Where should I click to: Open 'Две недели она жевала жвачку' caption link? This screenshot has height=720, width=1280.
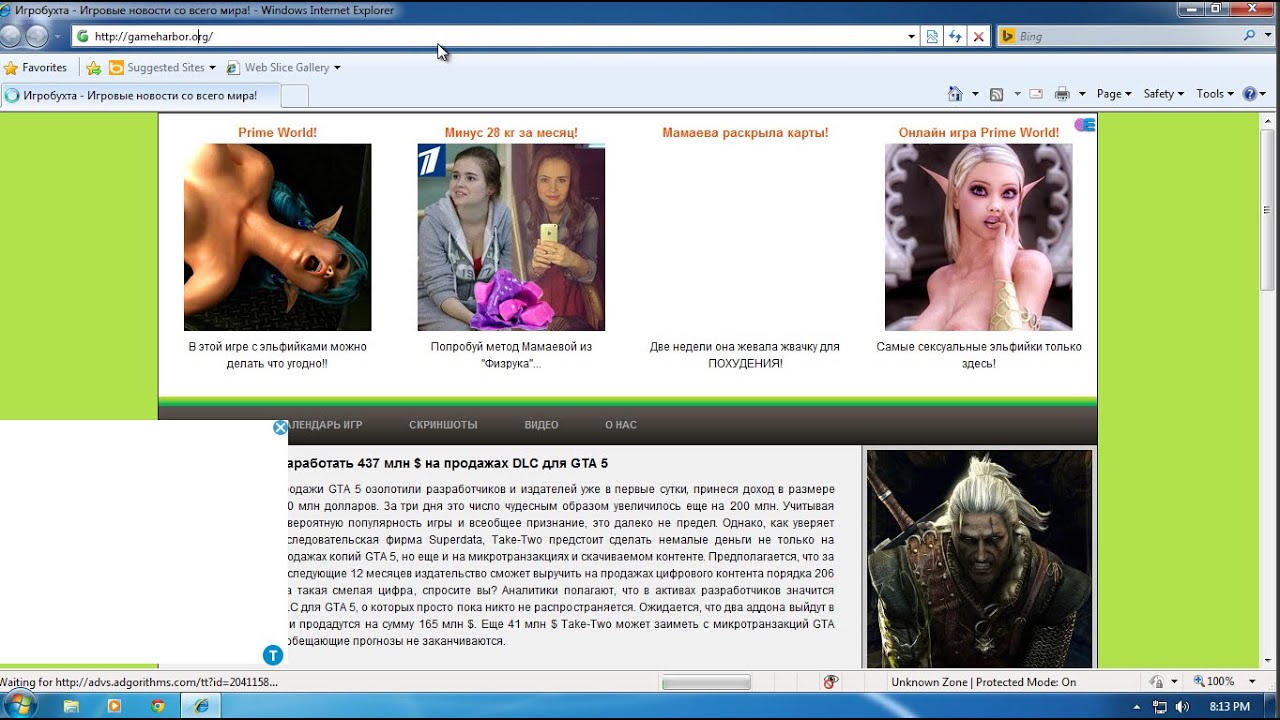click(745, 355)
